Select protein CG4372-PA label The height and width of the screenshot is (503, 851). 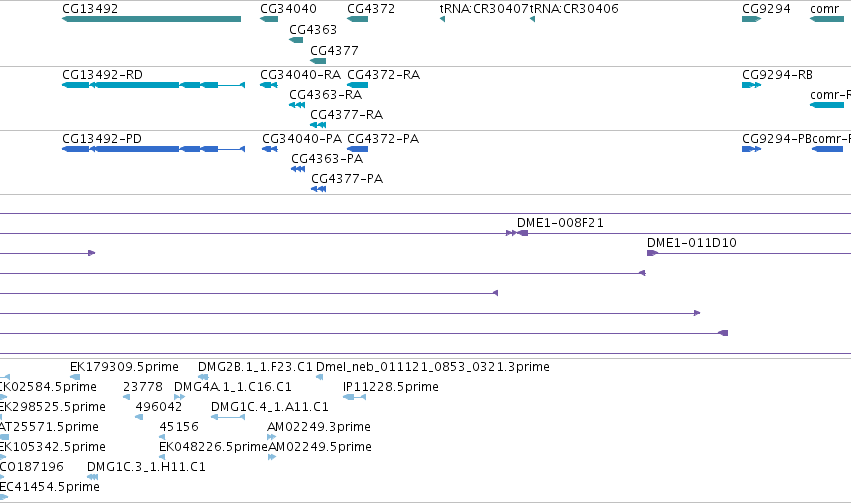coord(383,138)
